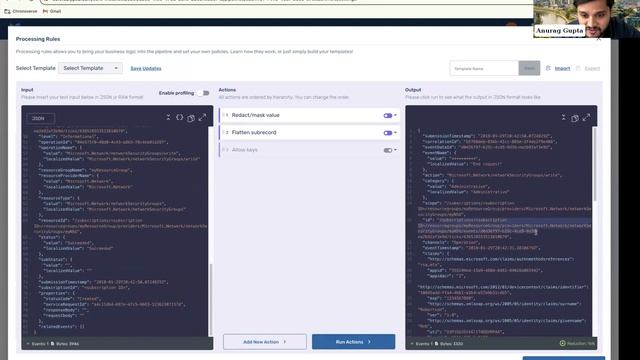Select the JSON format tab in Input

click(x=40, y=118)
